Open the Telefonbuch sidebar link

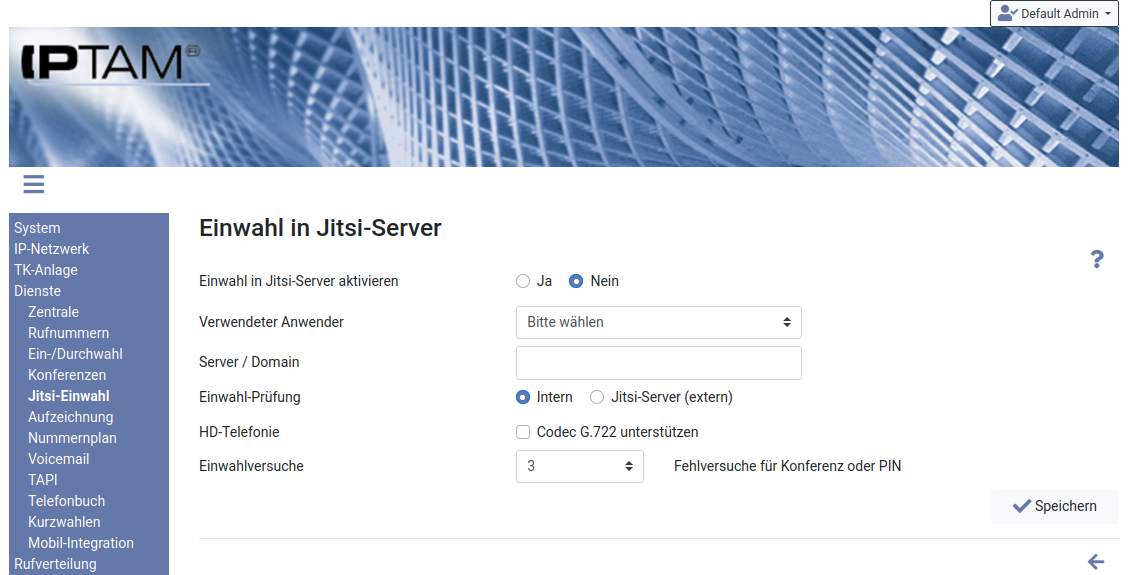coord(66,501)
